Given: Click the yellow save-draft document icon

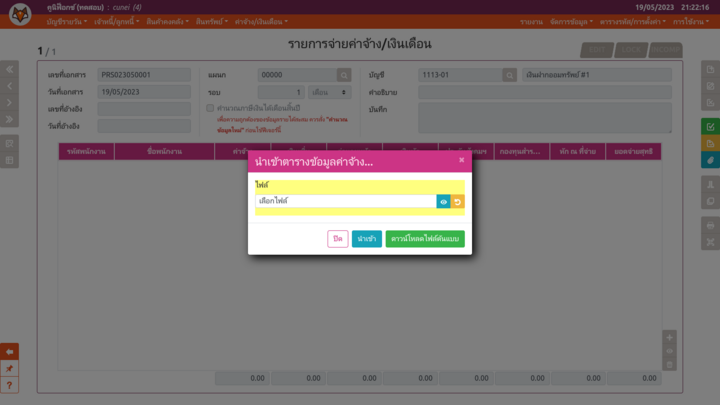Looking at the screenshot, I should [x=710, y=143].
